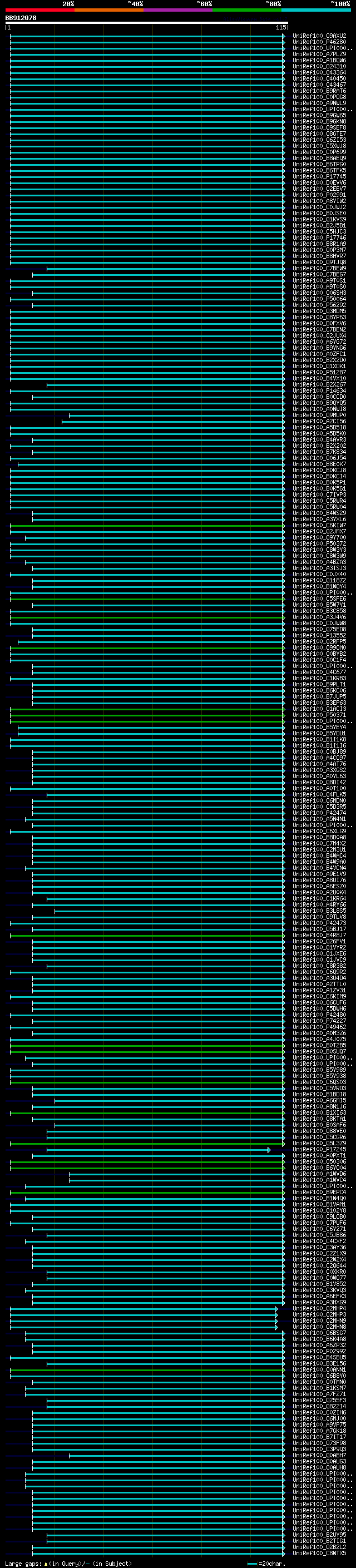This screenshot has width=356, height=1568.
Task: Click the orange ~40% identity legend segment
Action: tap(109, 10)
